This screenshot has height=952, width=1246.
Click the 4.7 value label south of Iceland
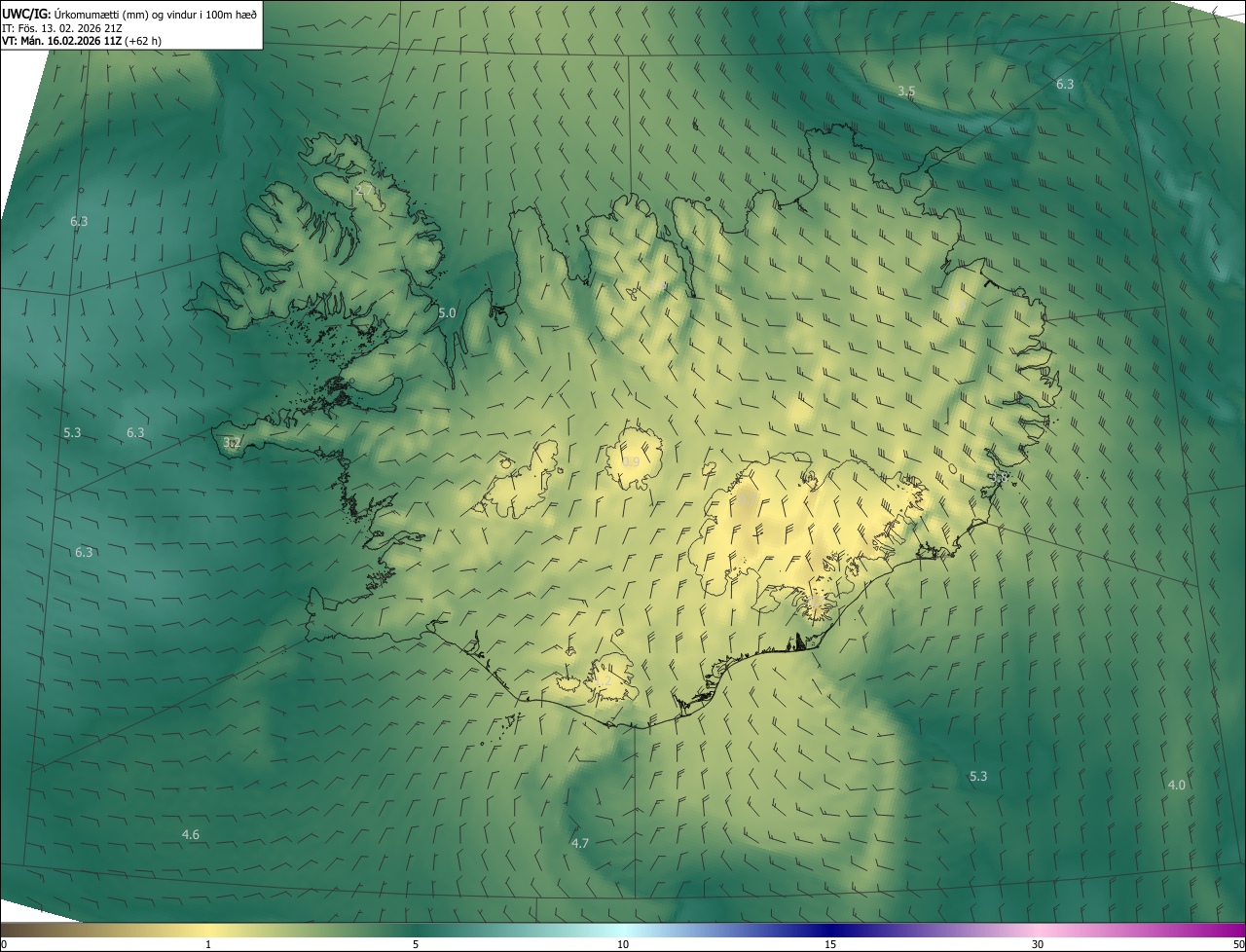tap(579, 844)
